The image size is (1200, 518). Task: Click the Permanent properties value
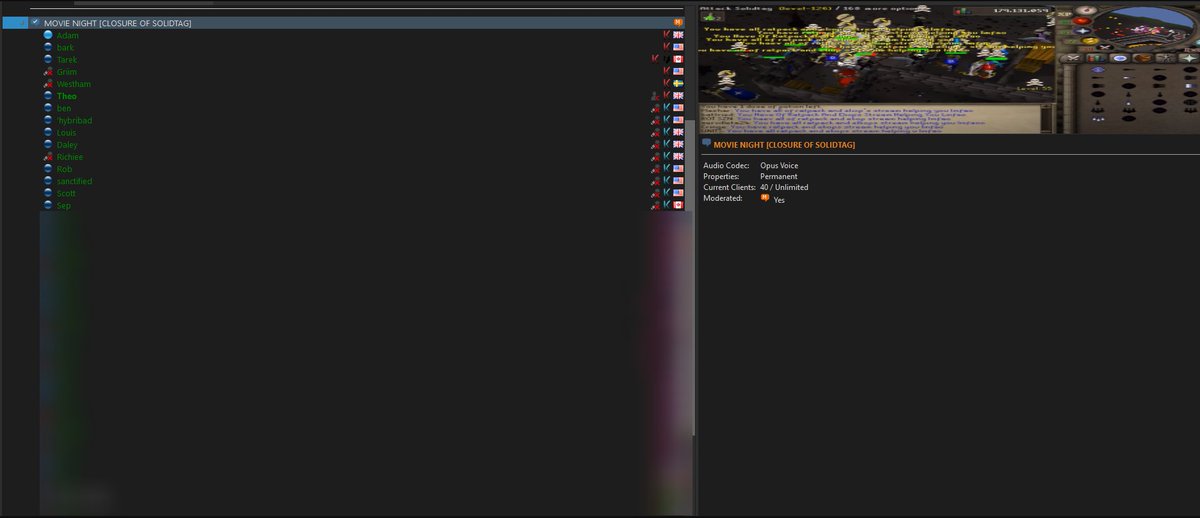(x=779, y=176)
